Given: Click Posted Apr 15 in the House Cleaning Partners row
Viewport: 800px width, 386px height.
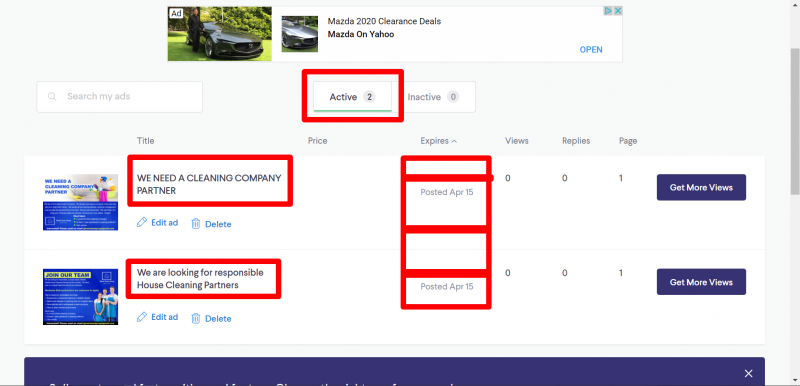Looking at the screenshot, I should [447, 287].
